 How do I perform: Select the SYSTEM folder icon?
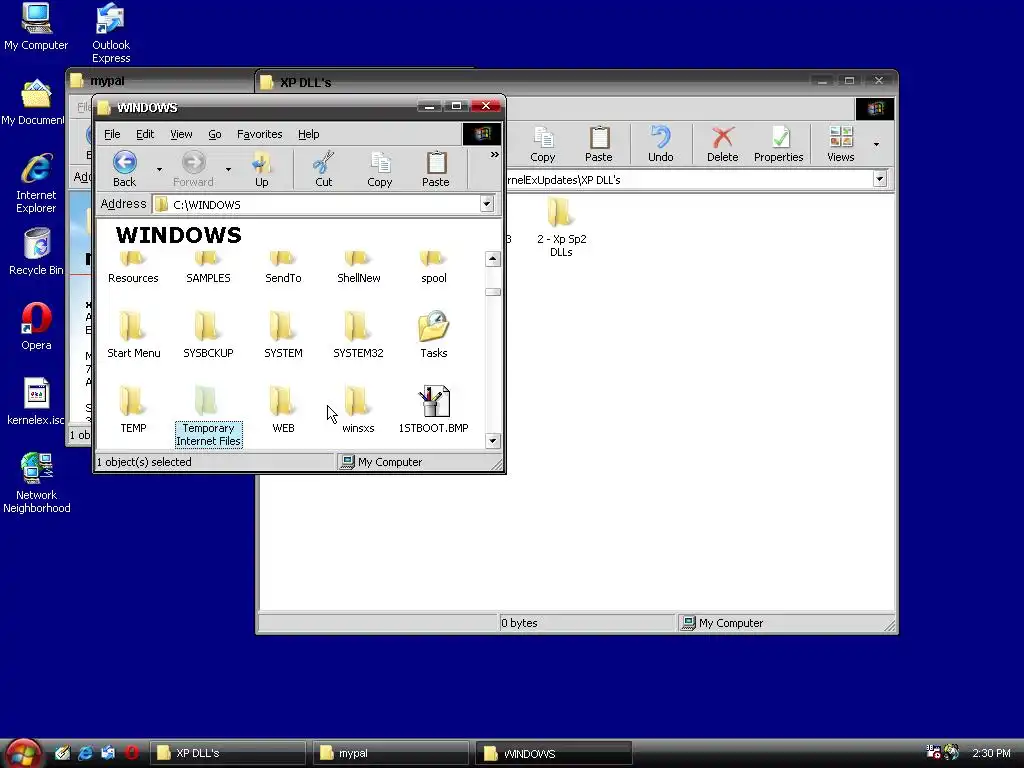[282, 326]
